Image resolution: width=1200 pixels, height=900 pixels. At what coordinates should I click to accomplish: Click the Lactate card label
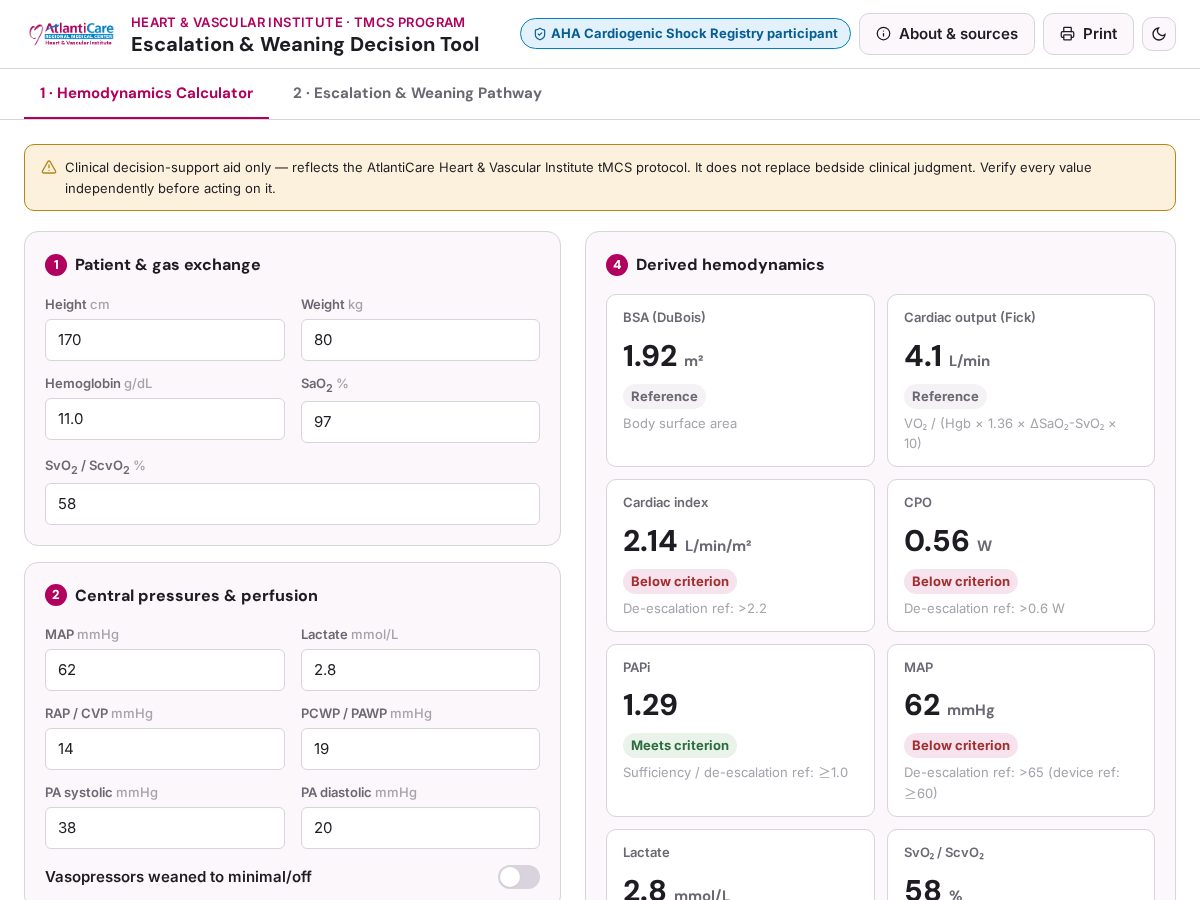pyautogui.click(x=646, y=852)
